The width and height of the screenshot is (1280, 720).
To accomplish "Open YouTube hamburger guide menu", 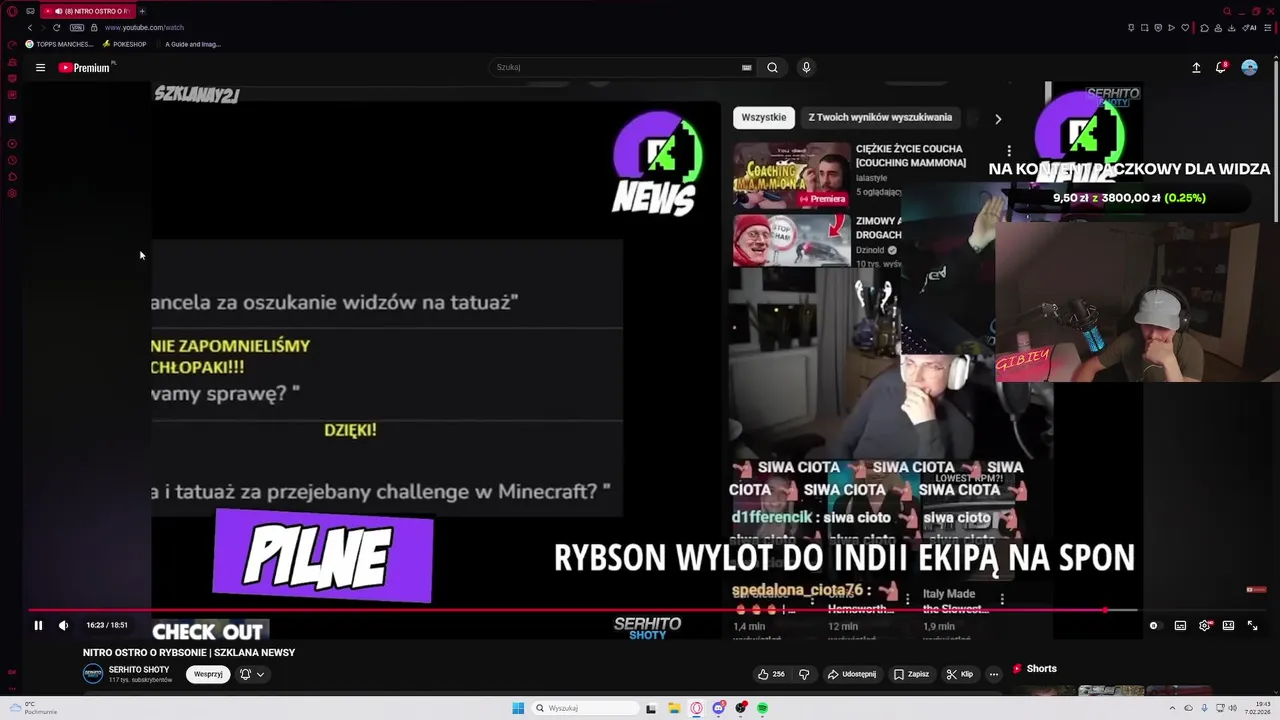I will coord(40,68).
